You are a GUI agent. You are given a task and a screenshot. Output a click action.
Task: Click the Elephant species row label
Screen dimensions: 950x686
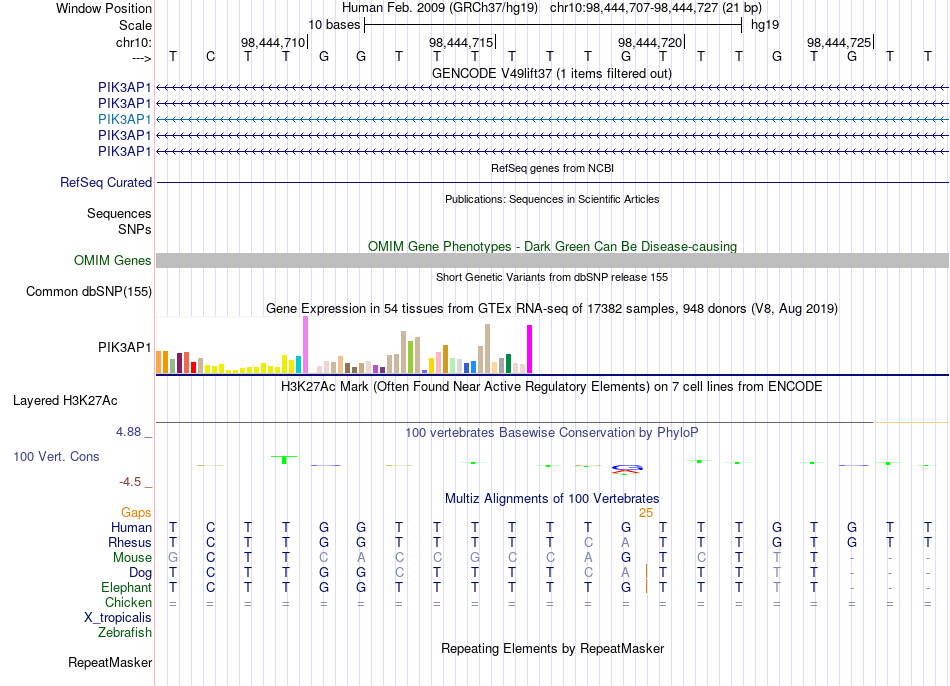pyautogui.click(x=127, y=587)
